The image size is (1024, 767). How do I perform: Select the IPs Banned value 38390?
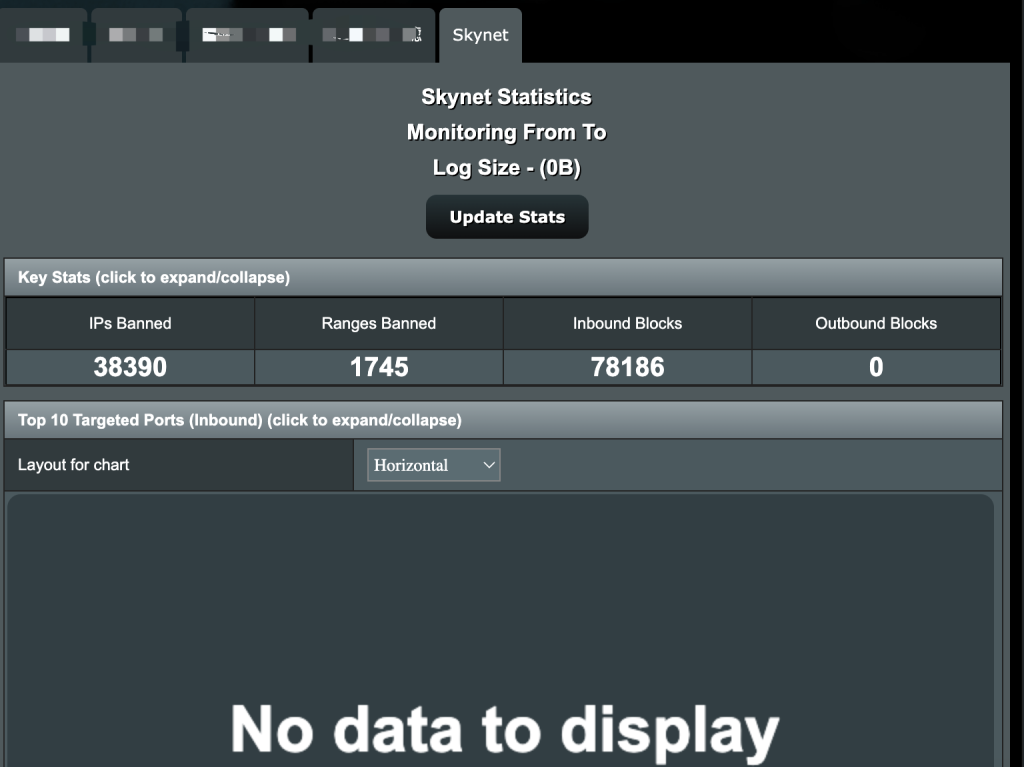(x=130, y=367)
